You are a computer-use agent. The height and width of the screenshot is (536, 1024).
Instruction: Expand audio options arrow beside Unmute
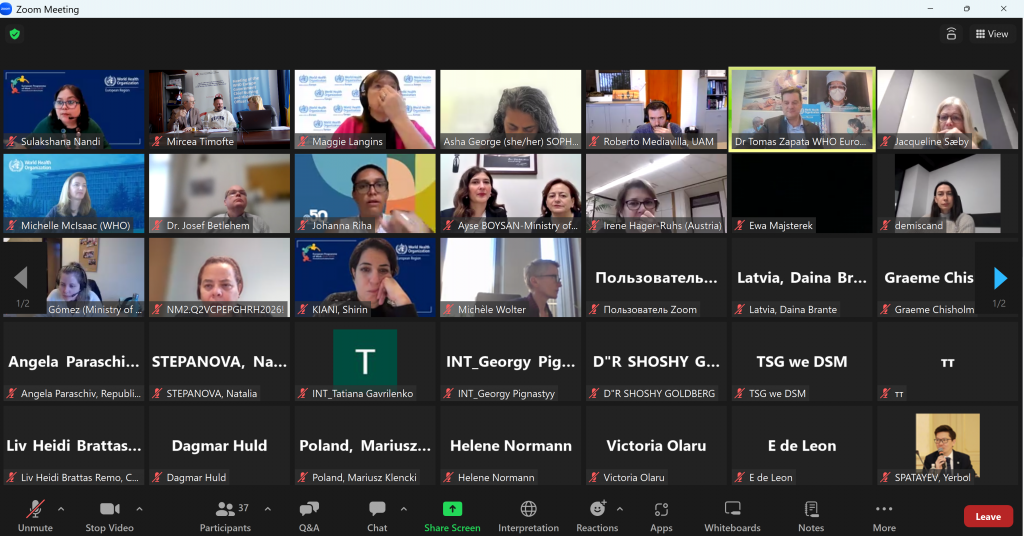61,509
